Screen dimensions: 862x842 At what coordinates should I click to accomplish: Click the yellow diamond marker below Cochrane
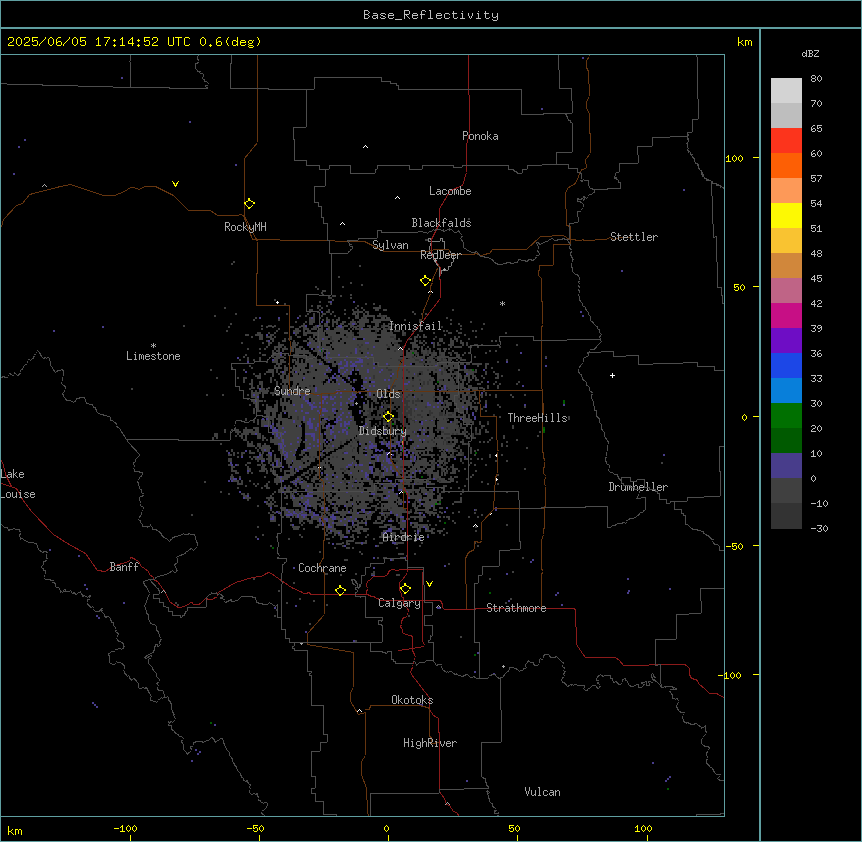340,590
